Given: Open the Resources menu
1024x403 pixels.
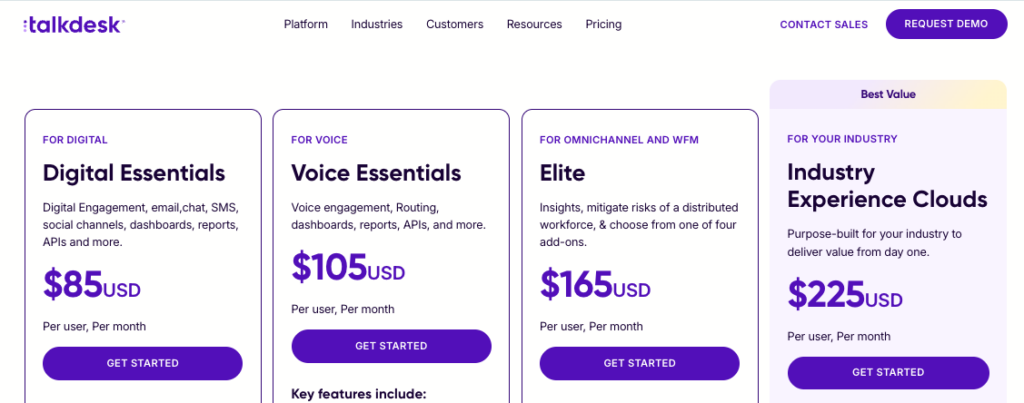Looking at the screenshot, I should (x=534, y=24).
